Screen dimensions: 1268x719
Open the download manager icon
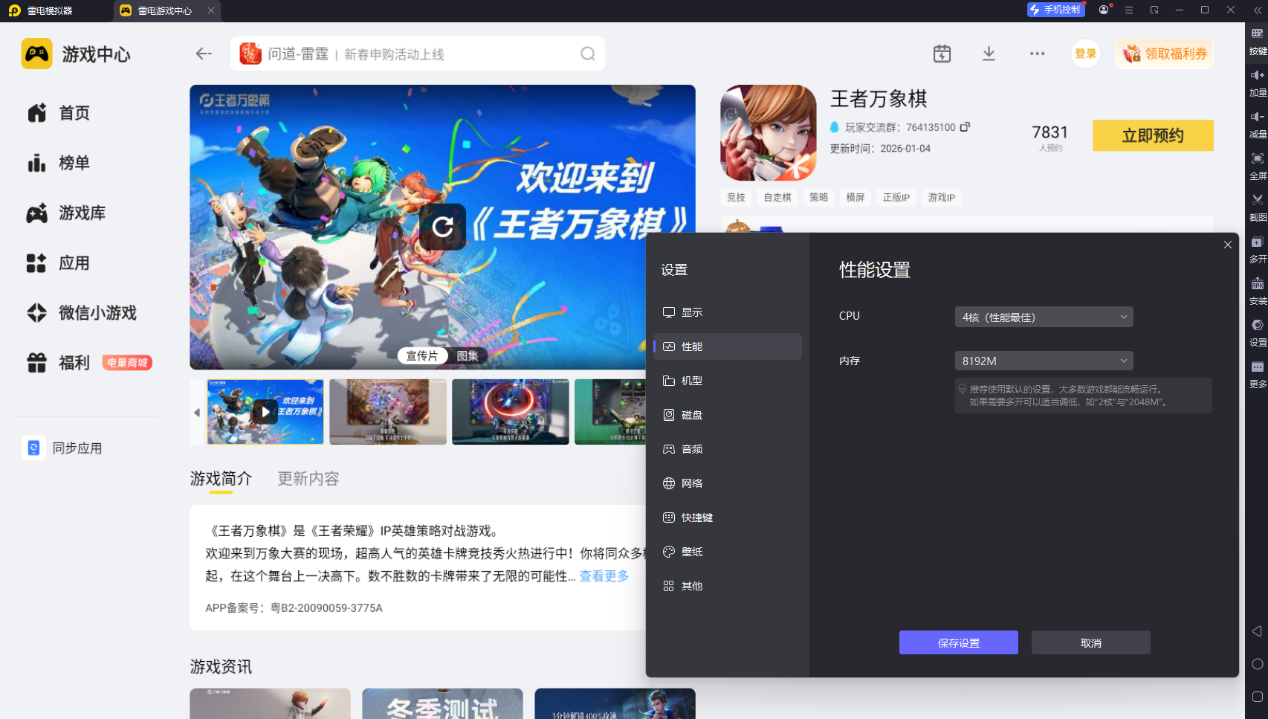tap(989, 54)
